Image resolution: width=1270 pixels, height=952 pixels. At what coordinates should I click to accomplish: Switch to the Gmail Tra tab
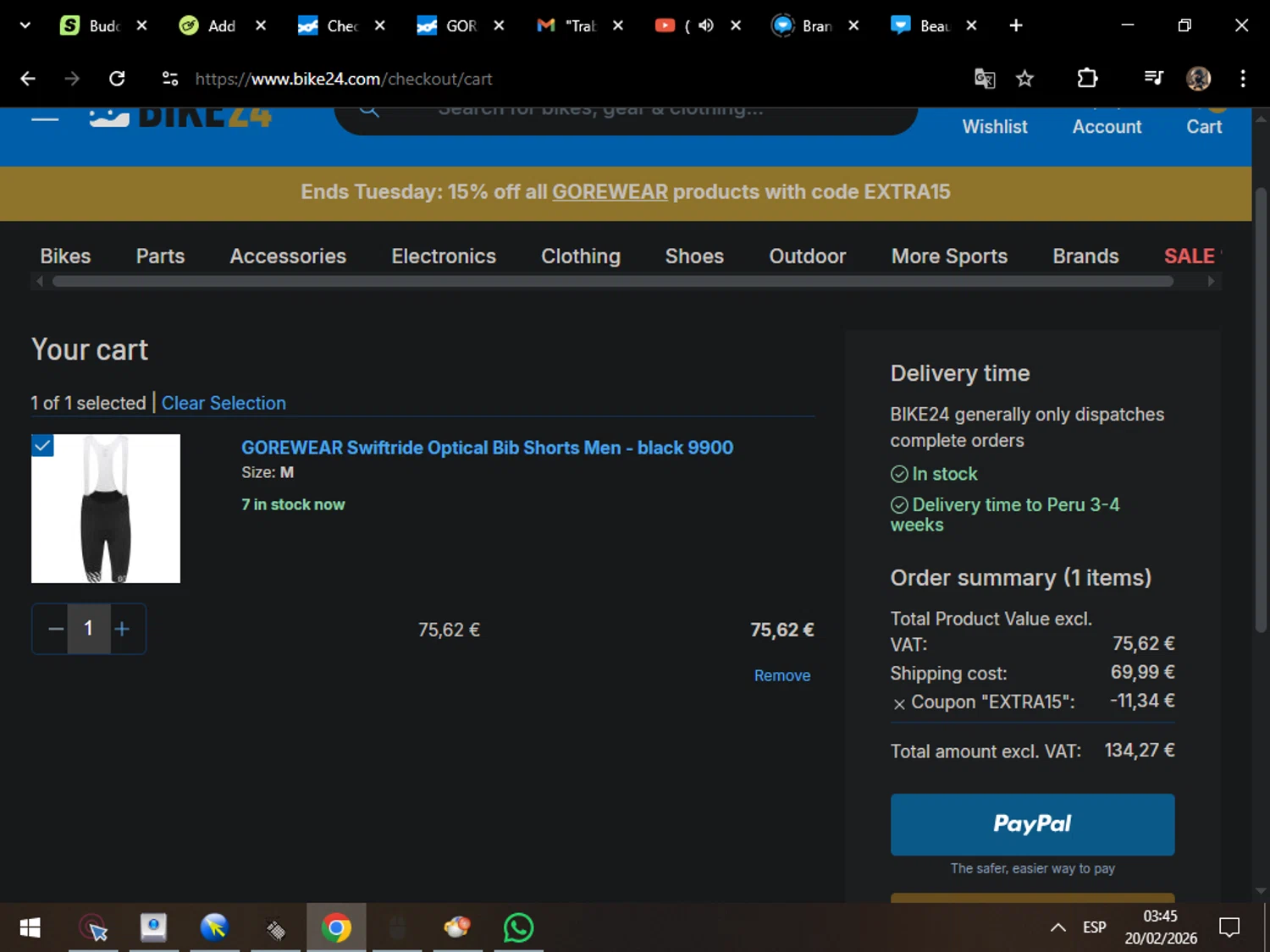(x=568, y=25)
